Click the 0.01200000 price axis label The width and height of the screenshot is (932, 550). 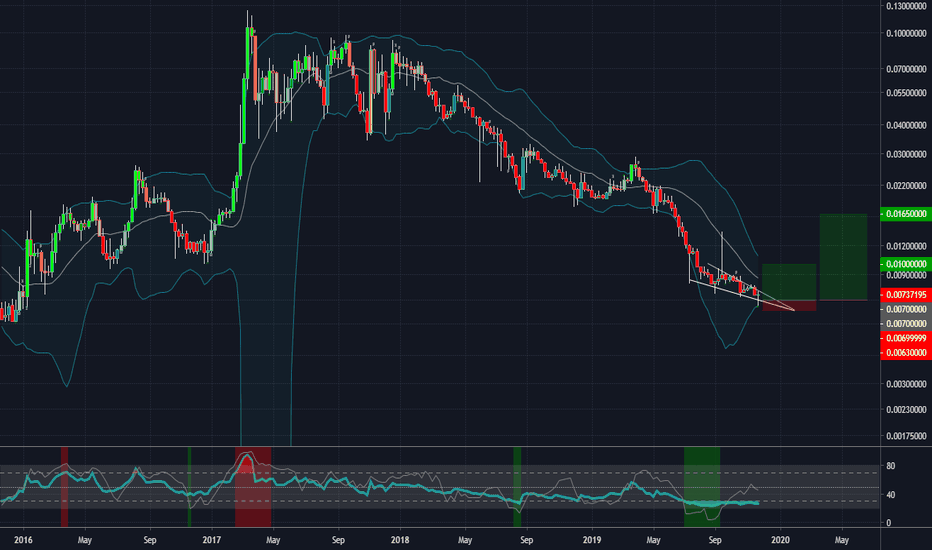906,246
